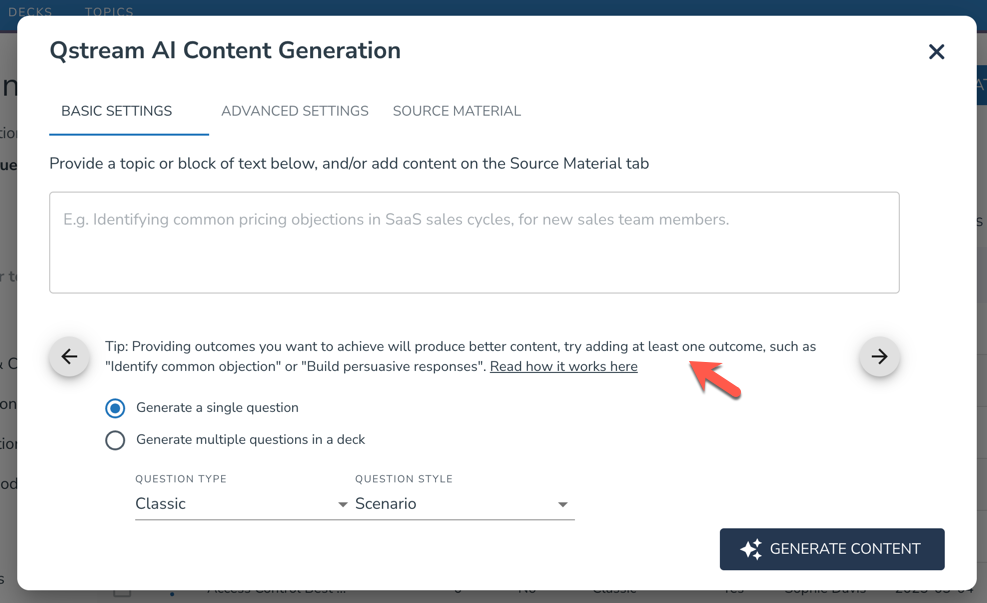Focus the topic text input box
Screen dimensions: 987x603
coord(474,243)
